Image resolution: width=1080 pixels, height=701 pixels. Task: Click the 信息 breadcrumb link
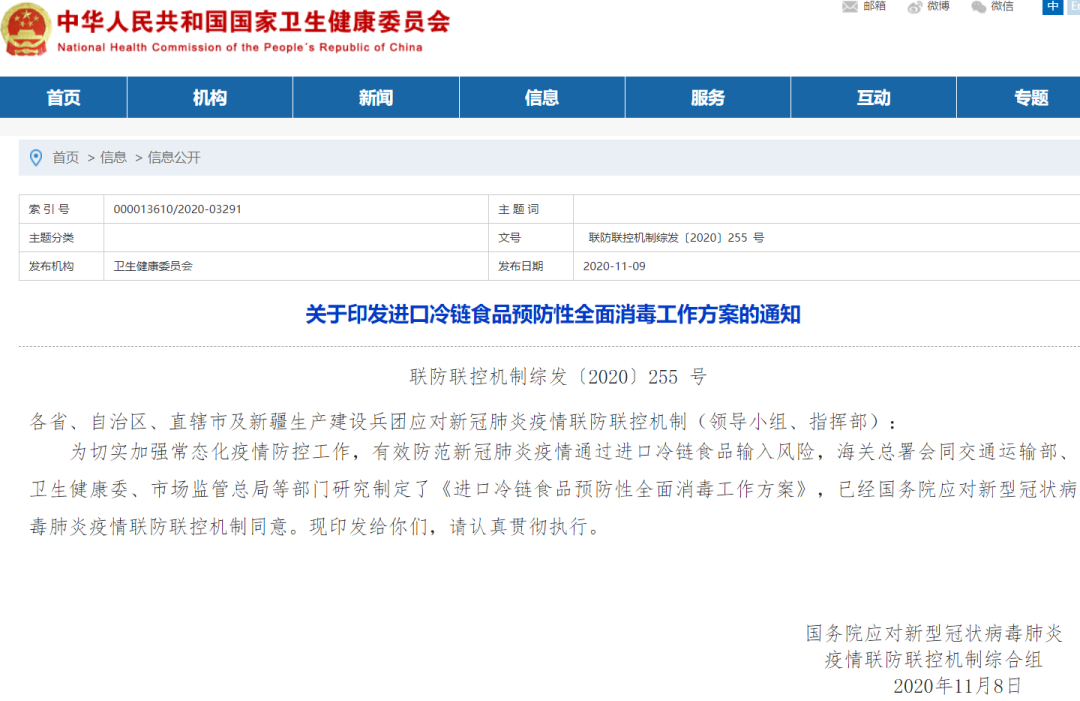(113, 157)
